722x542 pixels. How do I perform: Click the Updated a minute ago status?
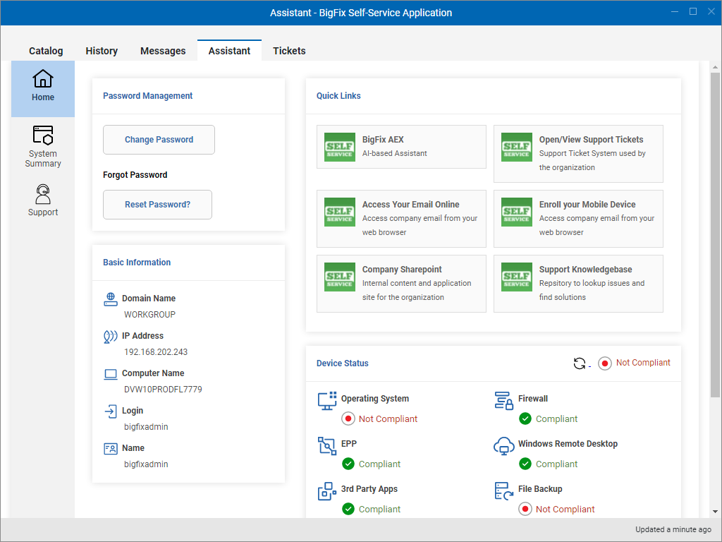673,530
